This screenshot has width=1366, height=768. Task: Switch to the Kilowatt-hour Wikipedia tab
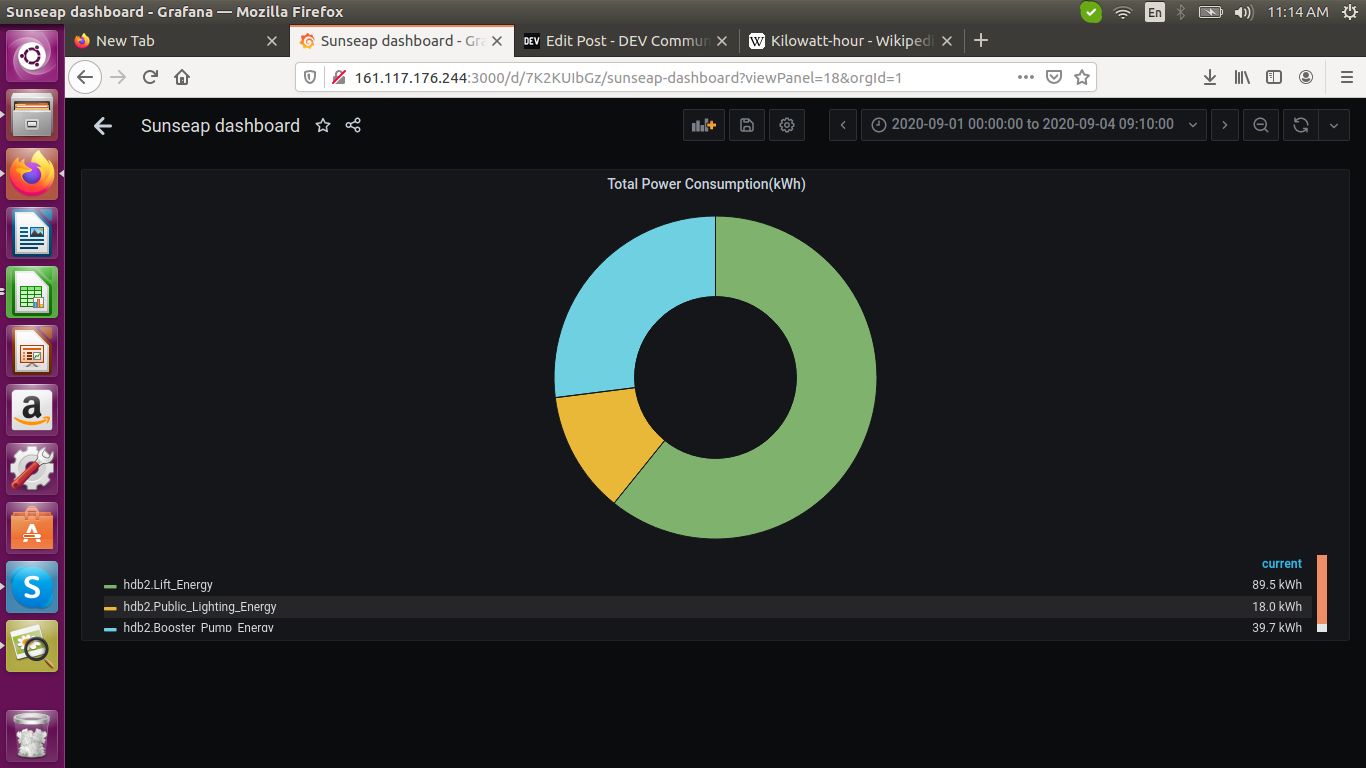click(x=842, y=41)
